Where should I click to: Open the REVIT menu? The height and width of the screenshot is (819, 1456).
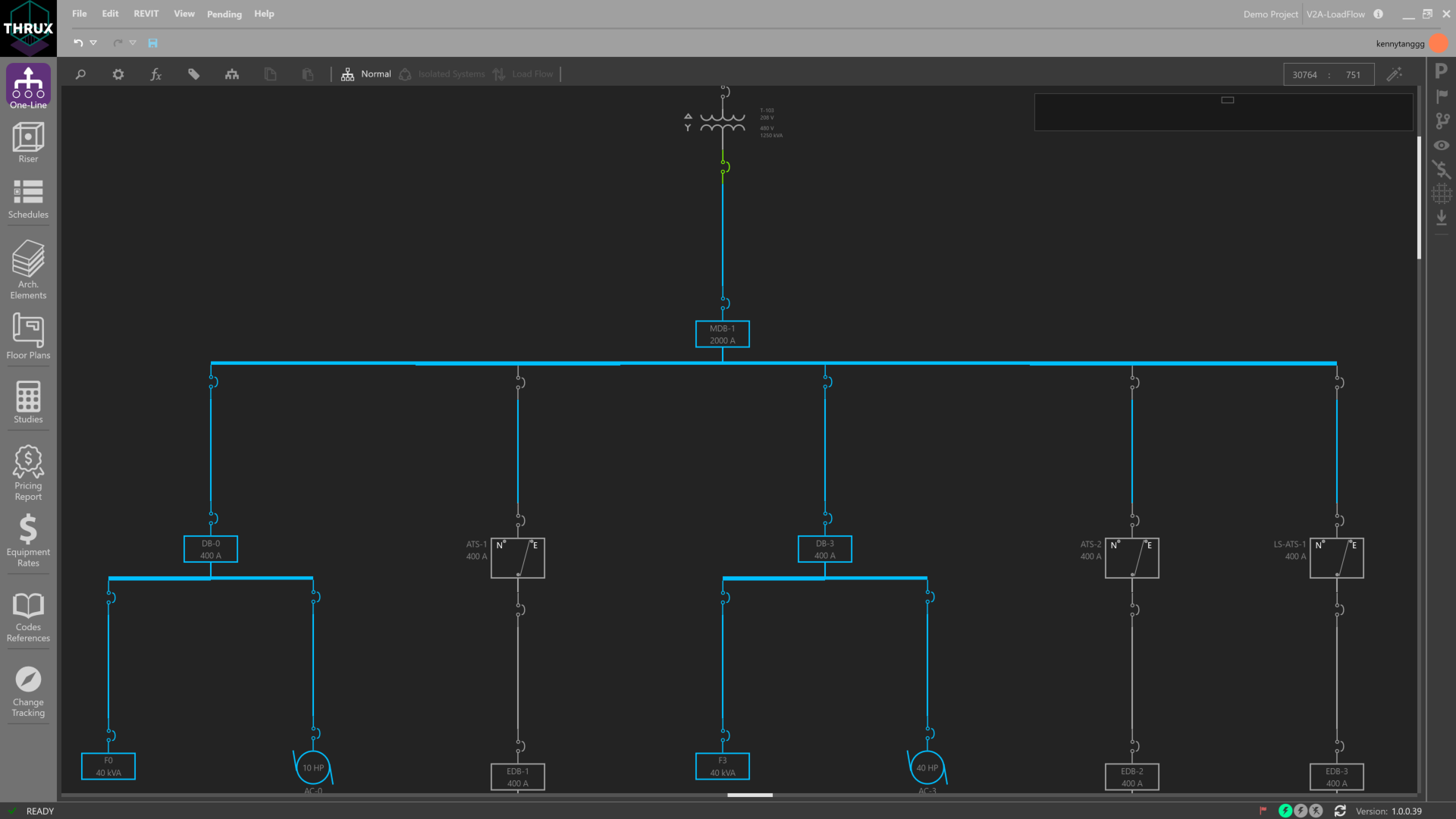pyautogui.click(x=146, y=14)
